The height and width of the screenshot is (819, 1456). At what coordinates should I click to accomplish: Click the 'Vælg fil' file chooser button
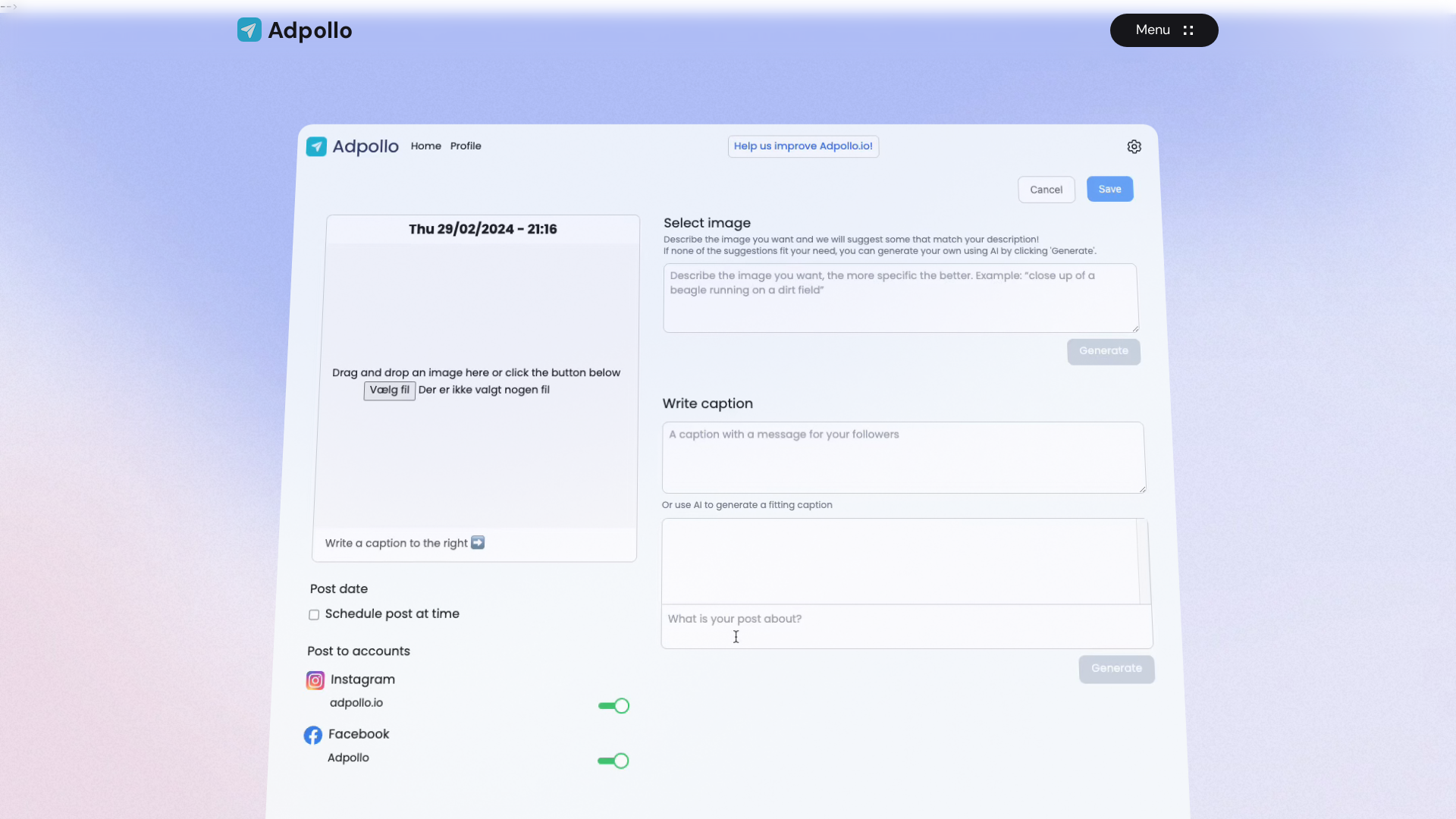click(389, 390)
